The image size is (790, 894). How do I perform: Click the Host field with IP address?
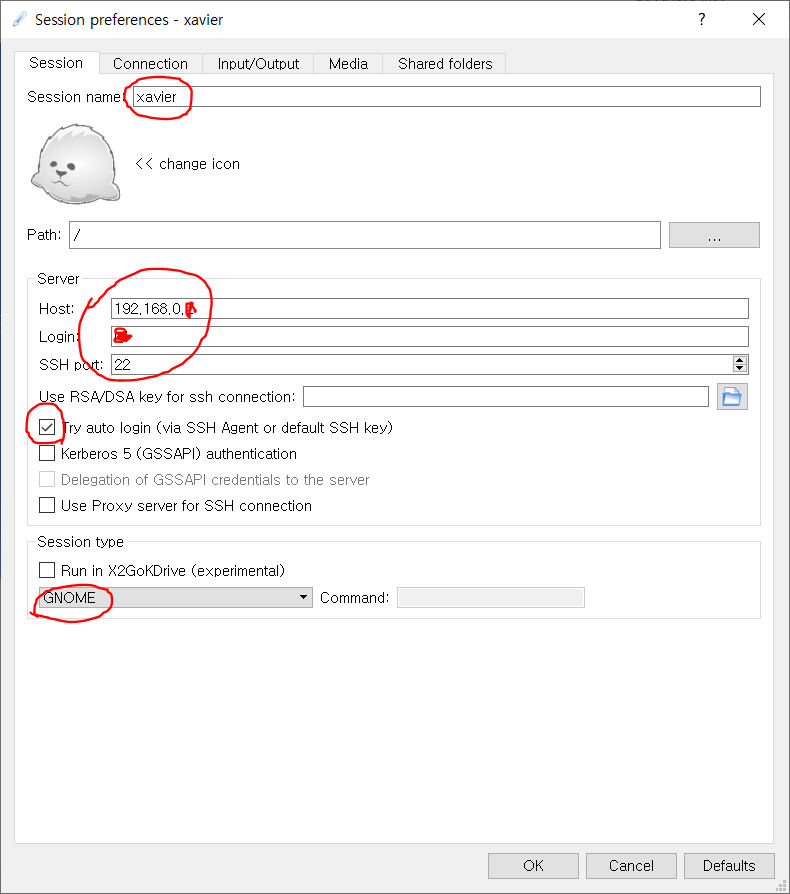point(300,308)
